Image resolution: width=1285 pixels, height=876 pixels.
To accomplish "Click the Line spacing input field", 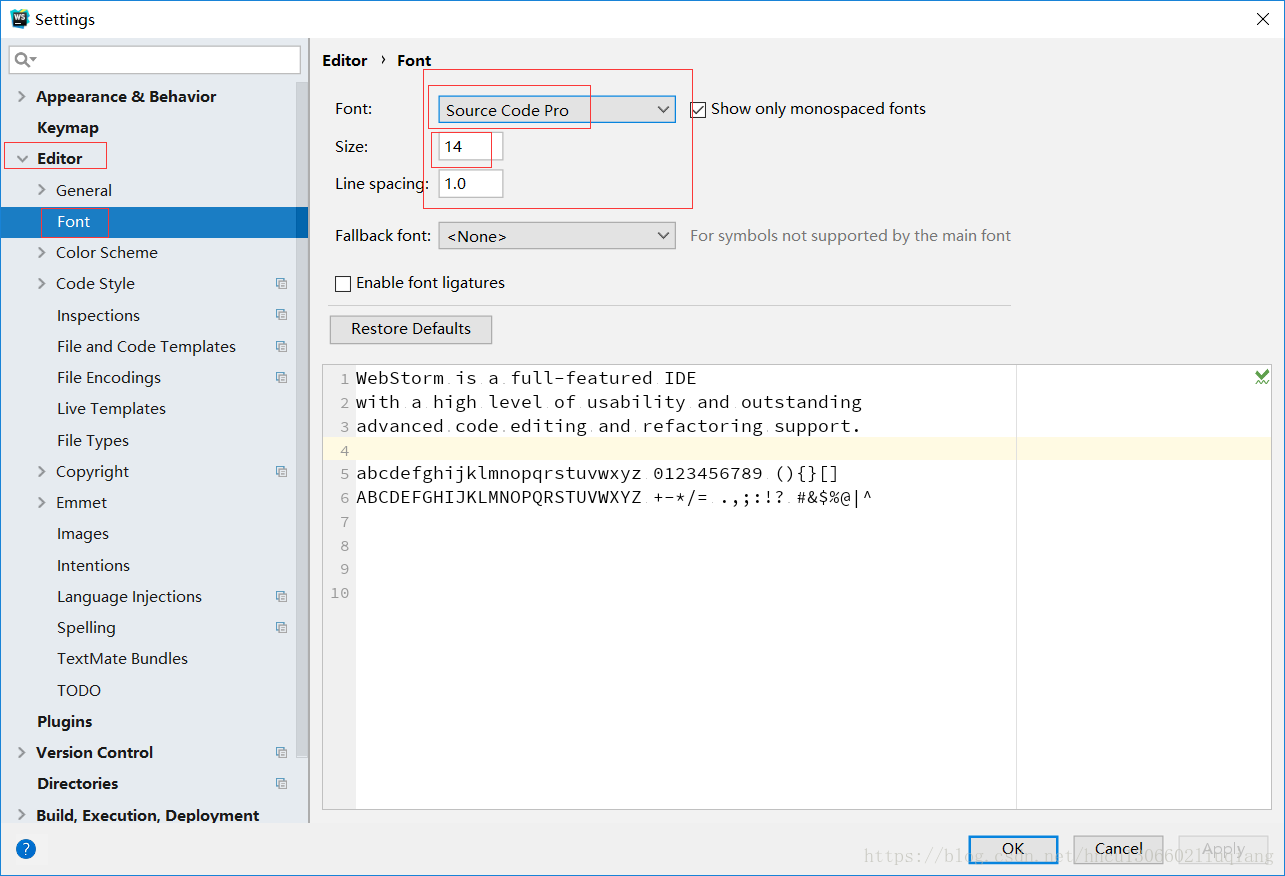I will (x=471, y=184).
